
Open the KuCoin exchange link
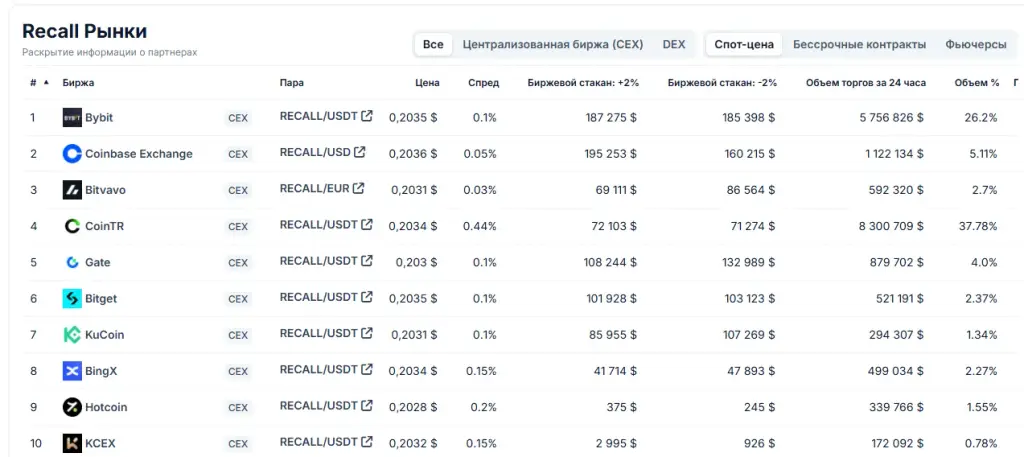104,335
